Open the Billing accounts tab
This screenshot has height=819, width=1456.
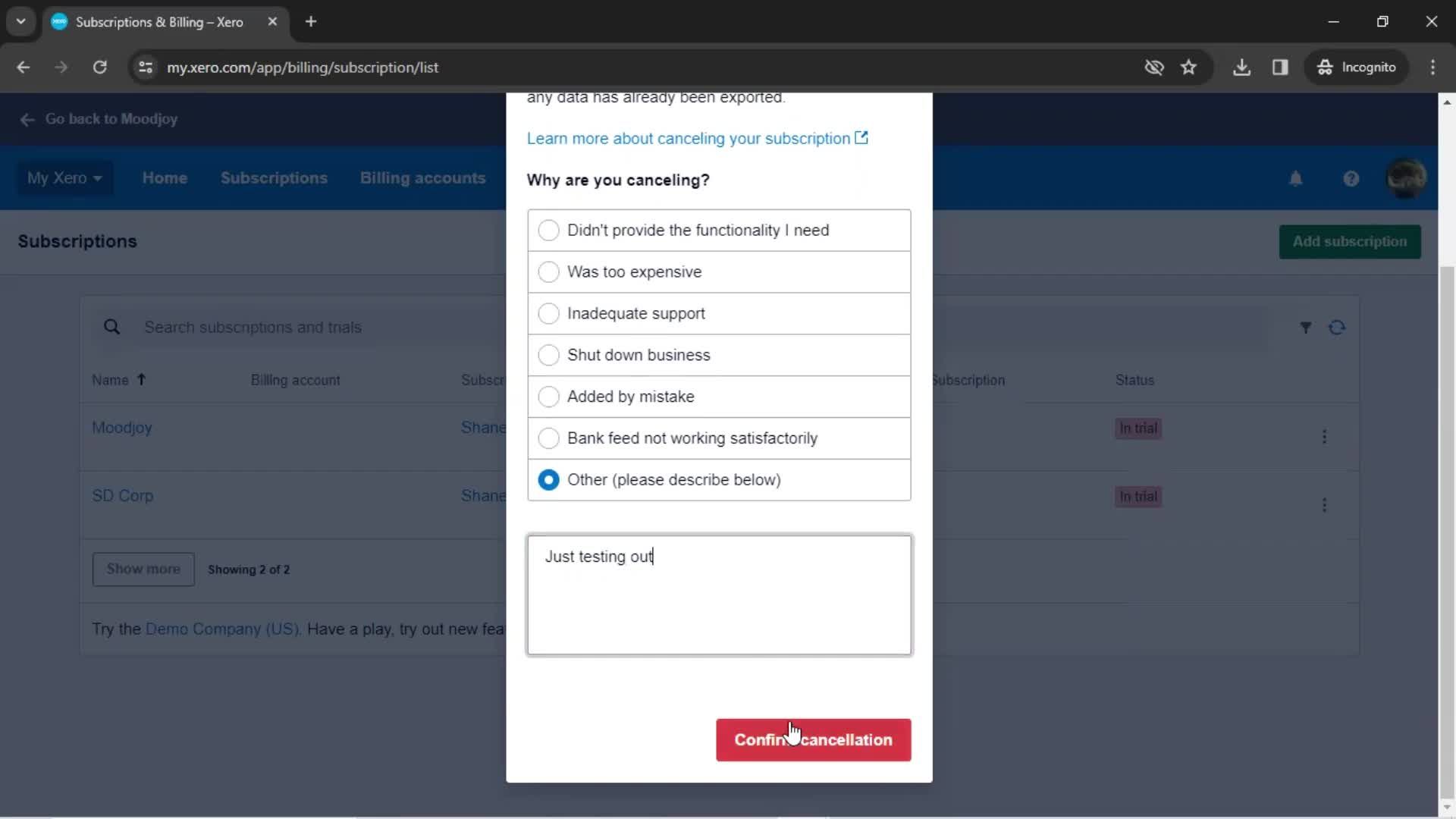[422, 178]
